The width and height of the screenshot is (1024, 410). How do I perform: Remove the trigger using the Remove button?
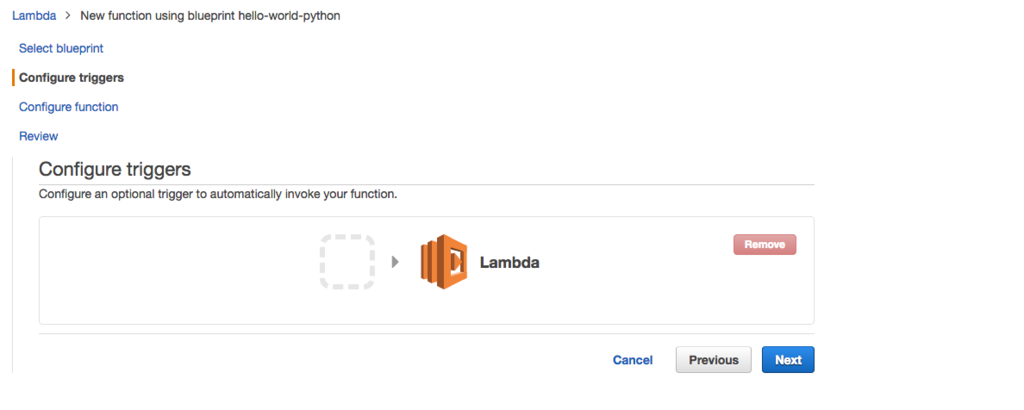pos(765,245)
